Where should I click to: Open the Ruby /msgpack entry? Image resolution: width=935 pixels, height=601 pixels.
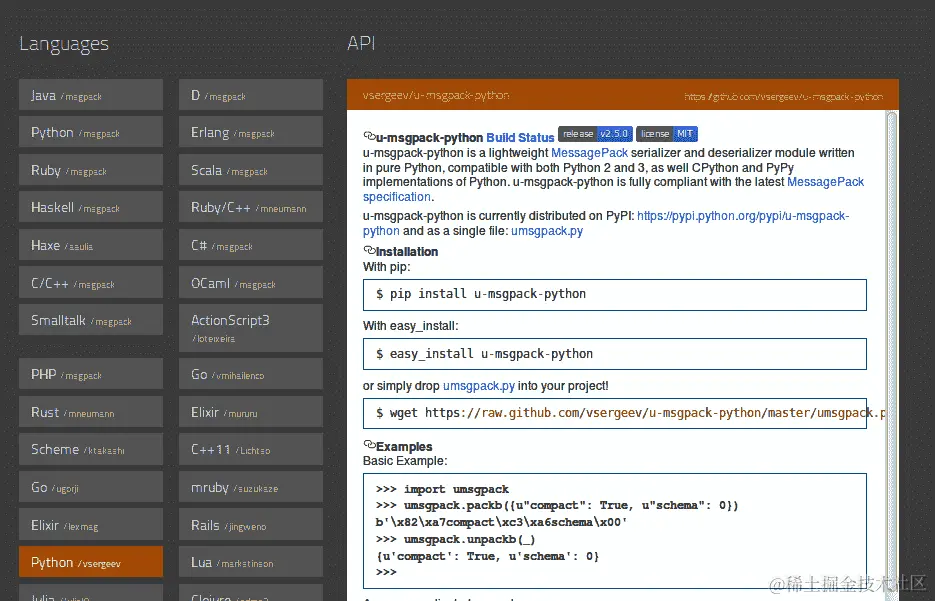click(x=91, y=170)
